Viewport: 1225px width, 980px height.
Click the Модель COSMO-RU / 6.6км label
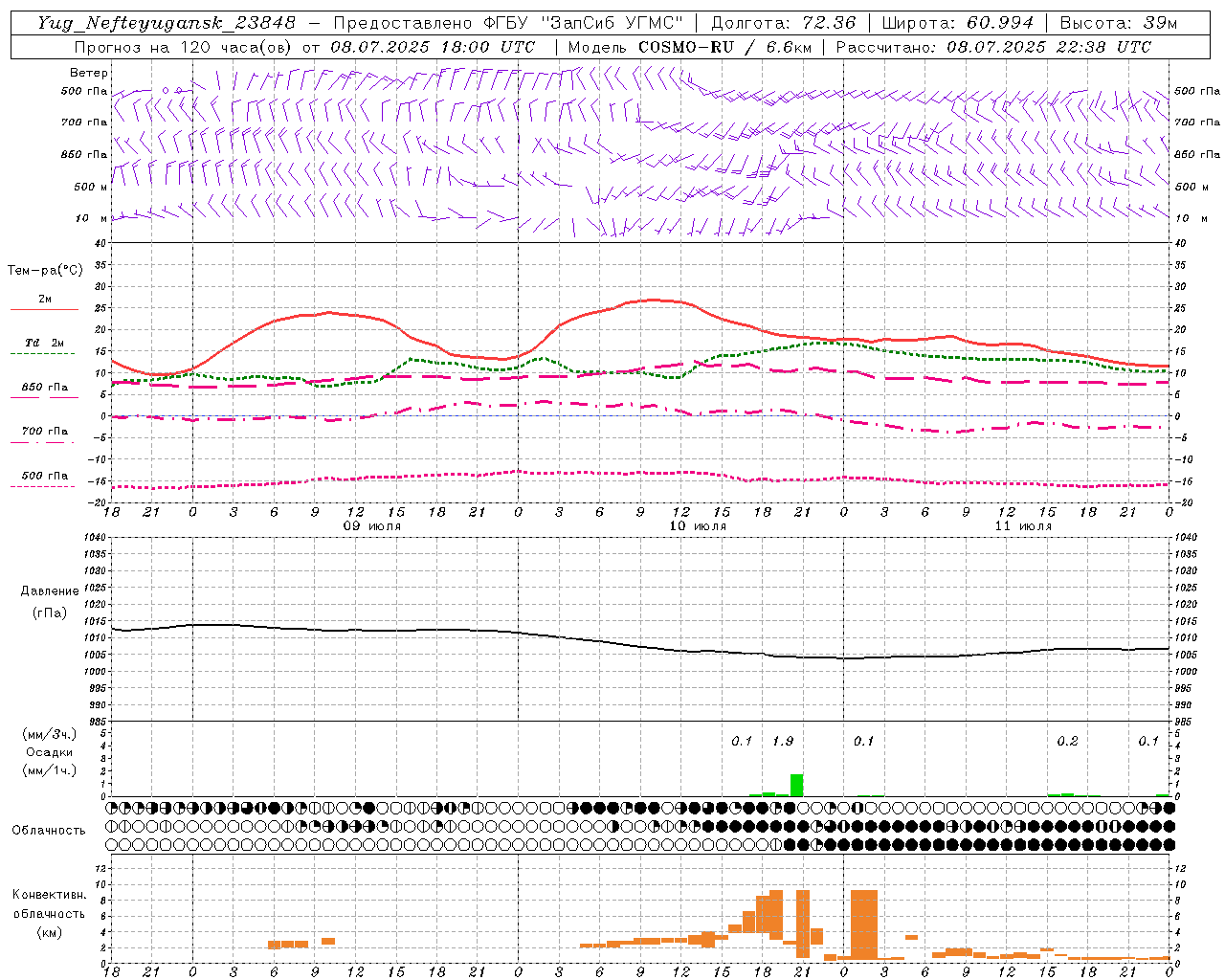tap(690, 47)
